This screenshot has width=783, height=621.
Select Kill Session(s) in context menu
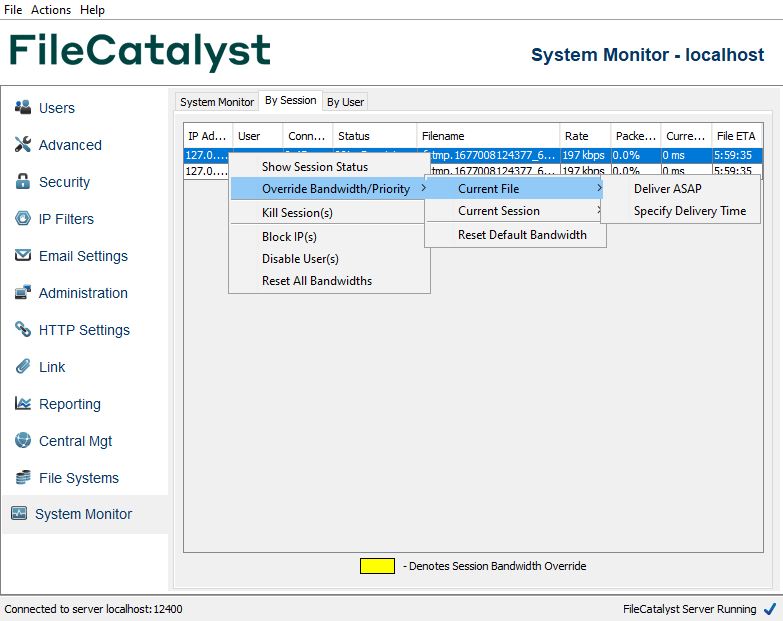pos(330,213)
